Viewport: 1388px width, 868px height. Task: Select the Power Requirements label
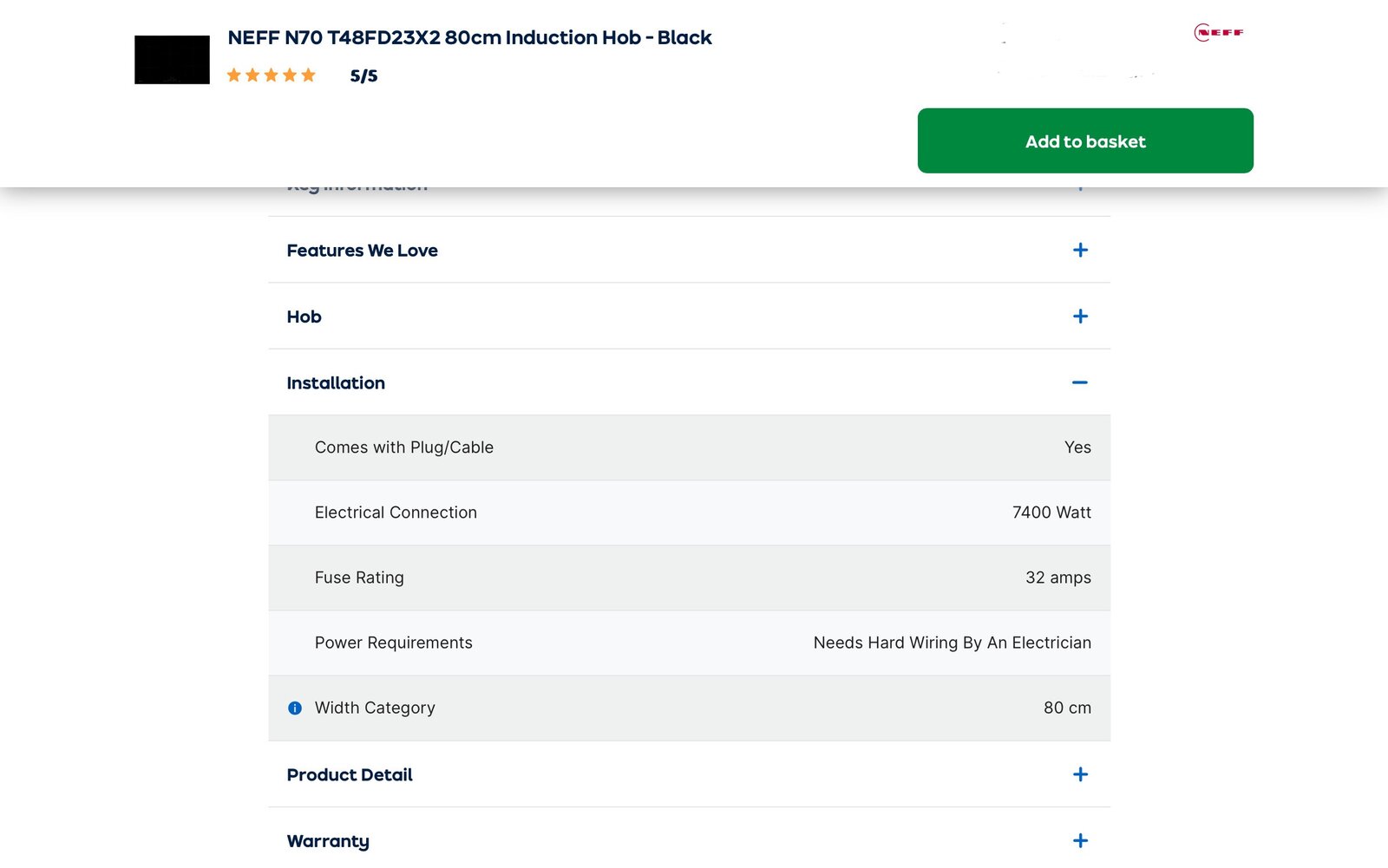[x=393, y=643]
